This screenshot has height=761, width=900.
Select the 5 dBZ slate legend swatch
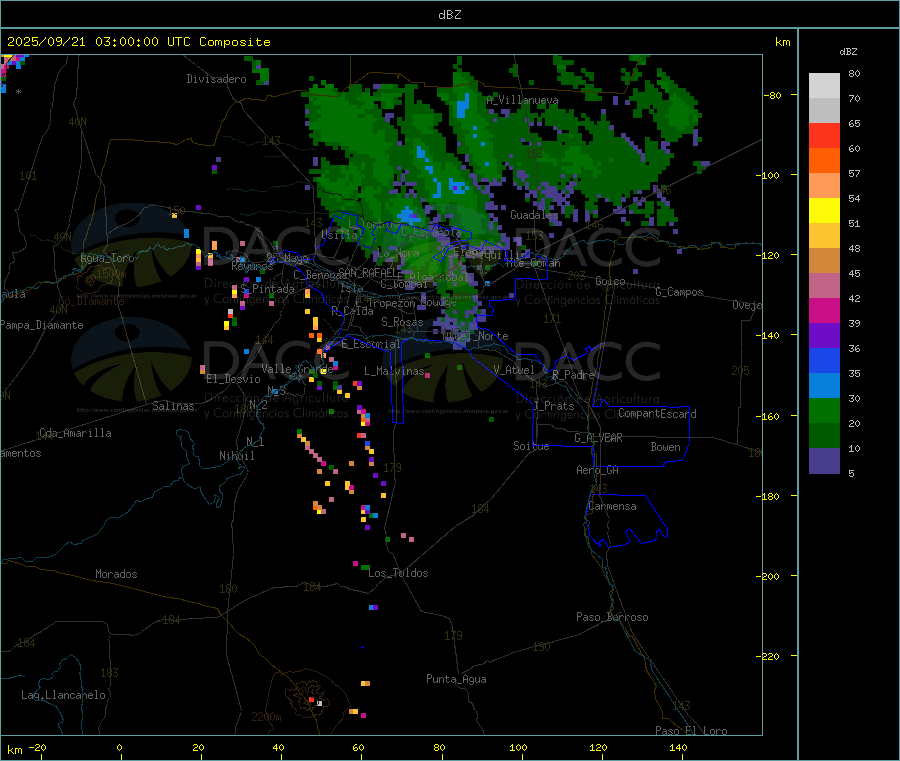pyautogui.click(x=824, y=461)
